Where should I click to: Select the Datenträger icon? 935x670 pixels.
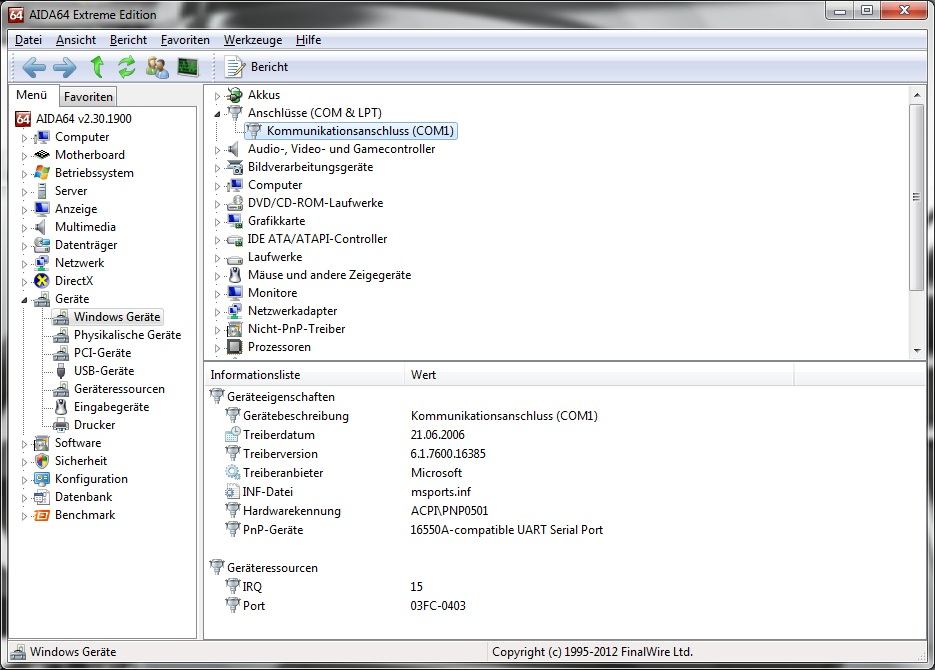[x=42, y=245]
